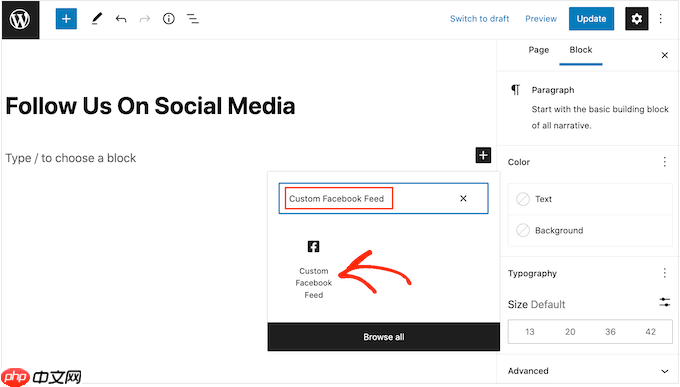The height and width of the screenshot is (387, 680).
Task: Close the settings sidebar panel
Action: pos(664,55)
